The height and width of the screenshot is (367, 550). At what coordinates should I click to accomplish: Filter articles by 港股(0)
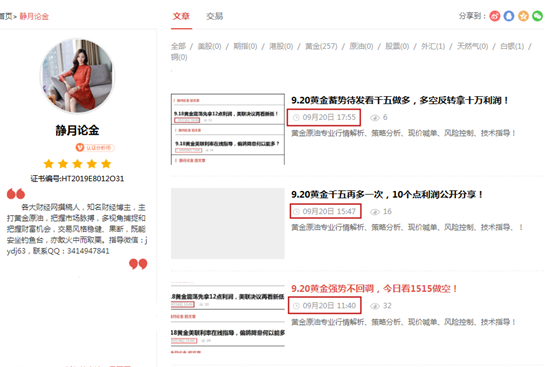pos(281,46)
